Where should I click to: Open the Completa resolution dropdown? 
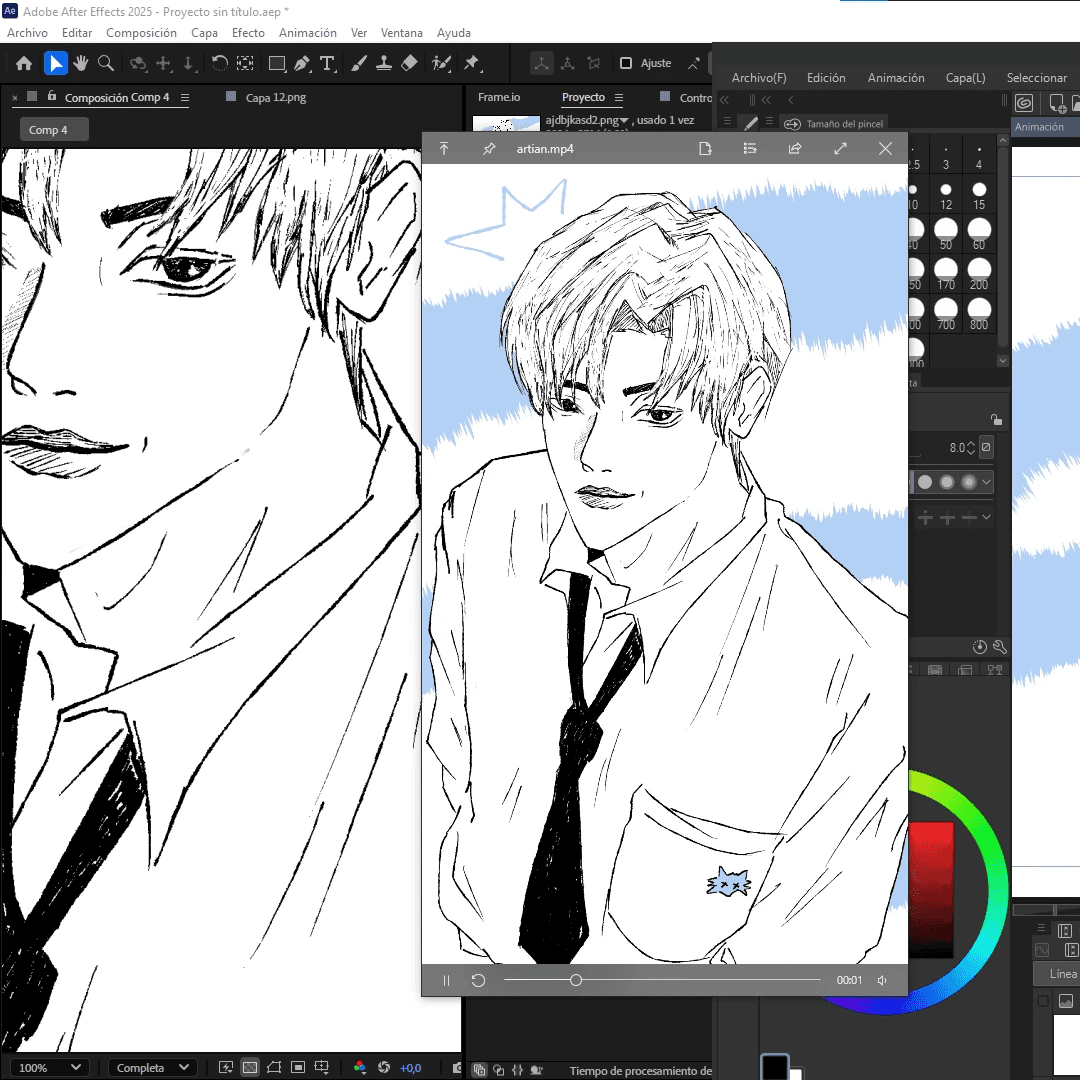tap(152, 1068)
